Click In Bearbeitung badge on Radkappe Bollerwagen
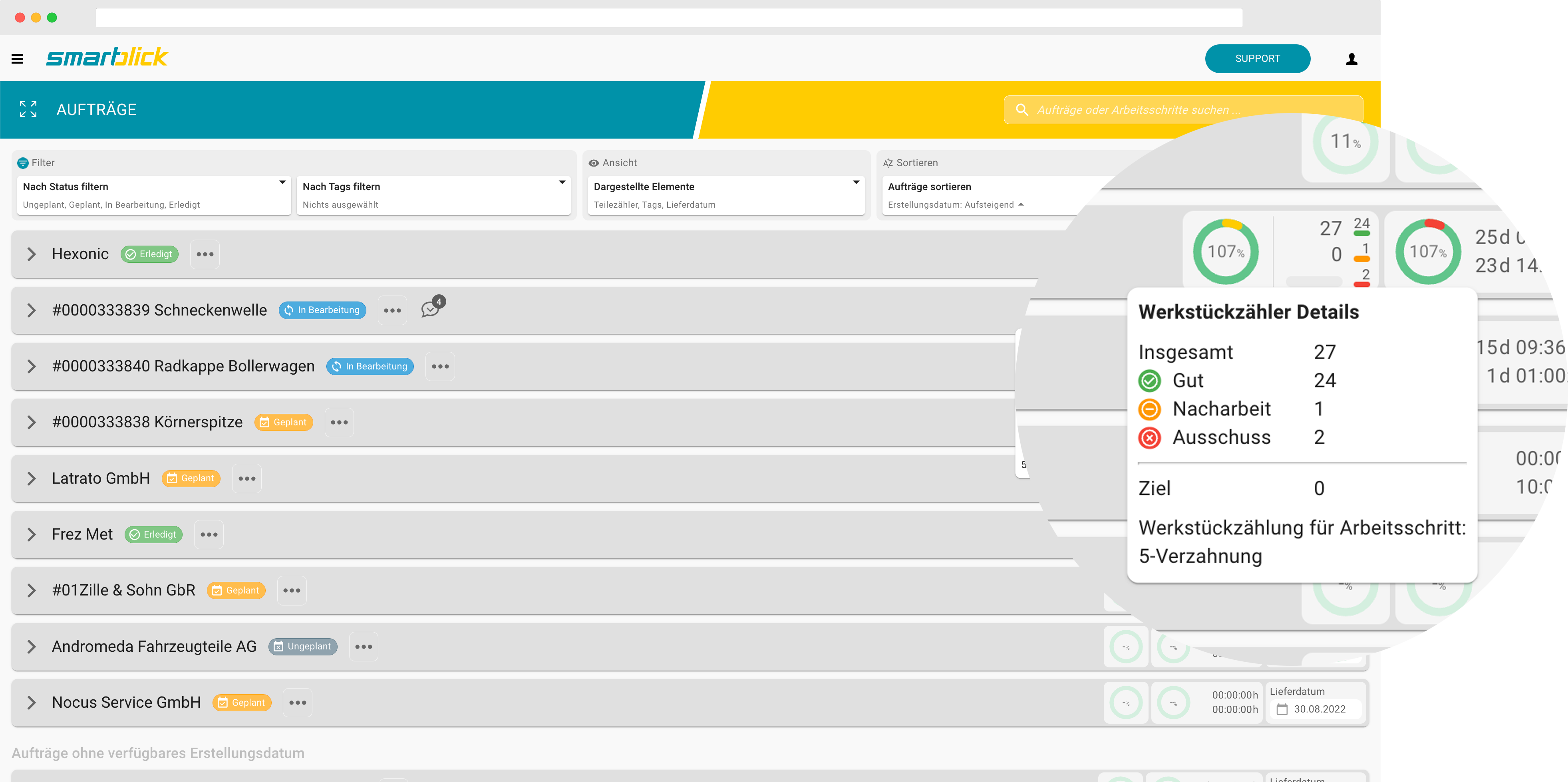1568x782 pixels. [x=370, y=366]
